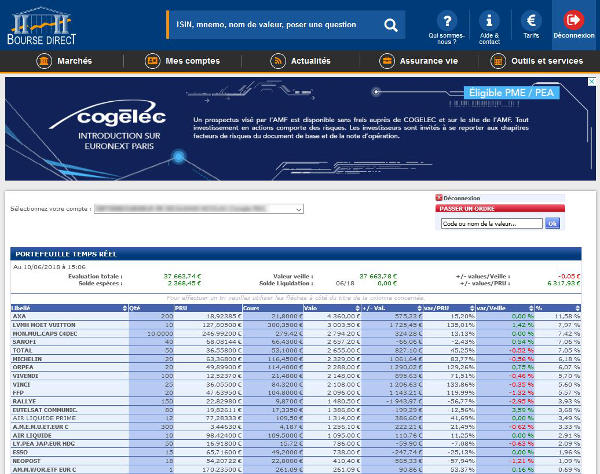Open the AXA position row

(296, 316)
